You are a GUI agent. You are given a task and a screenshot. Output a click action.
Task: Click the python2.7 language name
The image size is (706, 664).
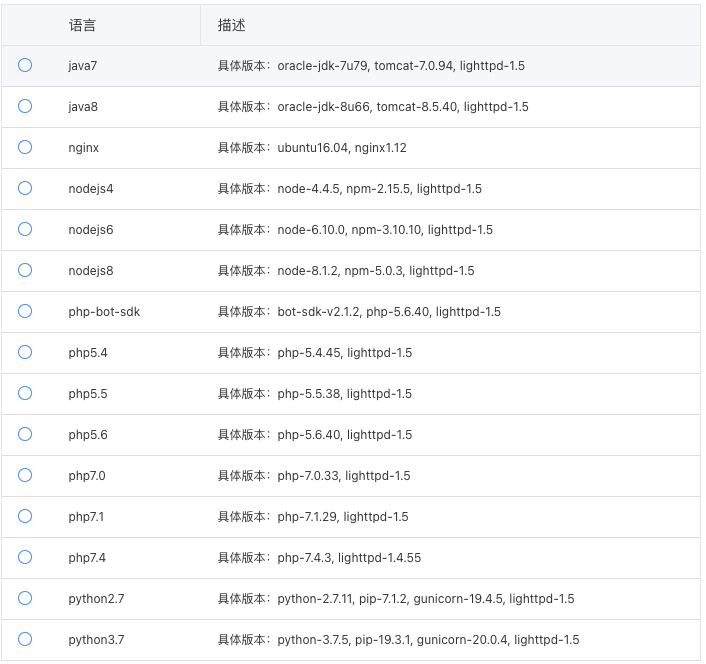[x=96, y=598]
